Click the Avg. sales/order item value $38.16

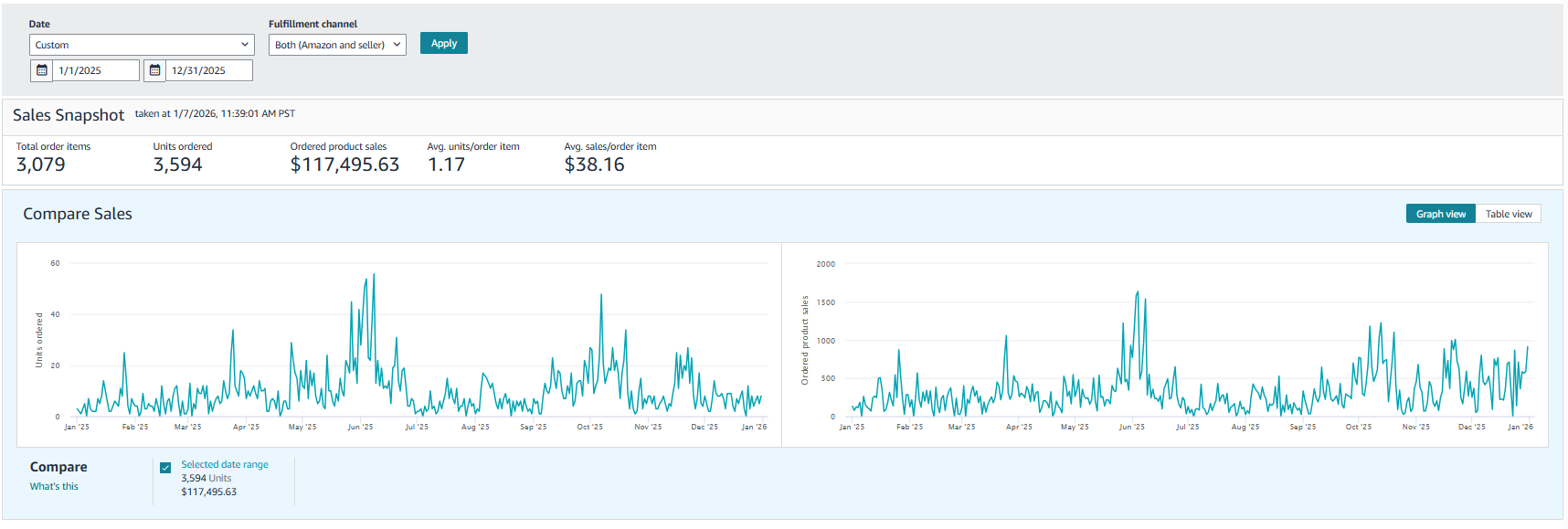tap(594, 164)
